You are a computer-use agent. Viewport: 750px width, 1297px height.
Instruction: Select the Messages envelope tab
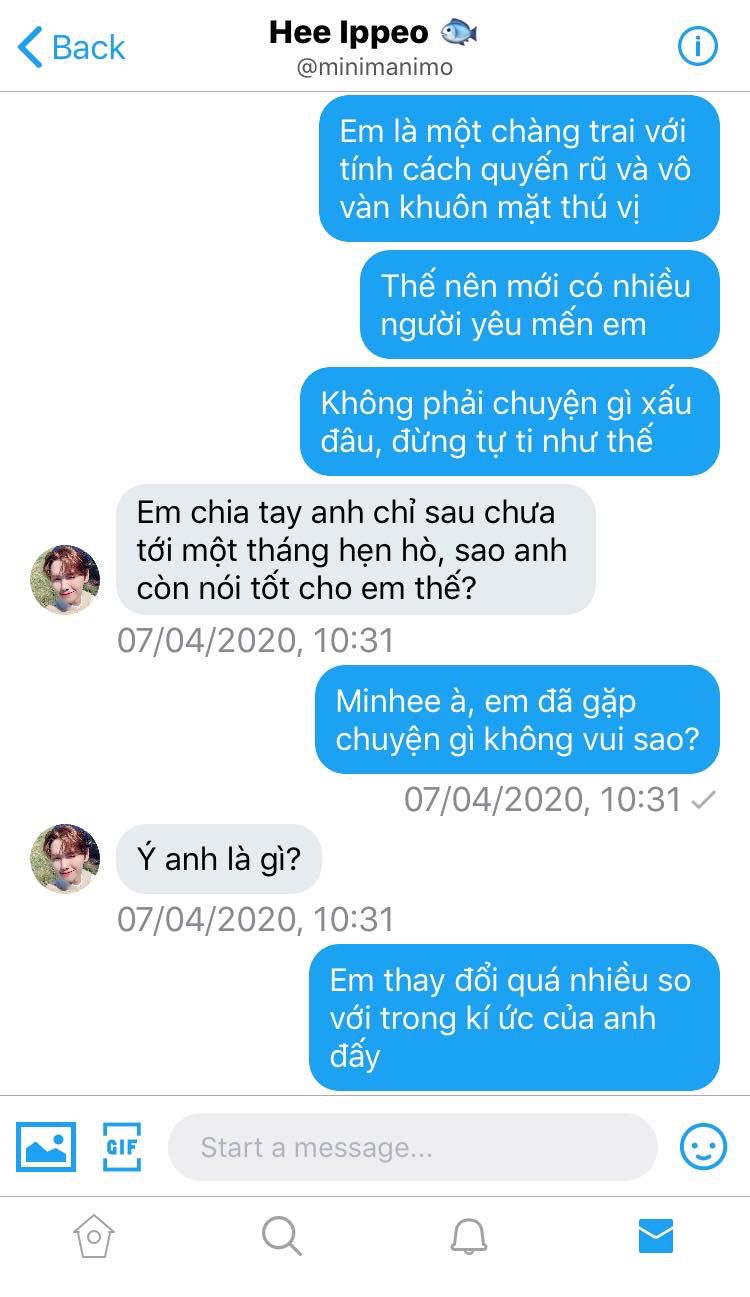coord(656,1236)
